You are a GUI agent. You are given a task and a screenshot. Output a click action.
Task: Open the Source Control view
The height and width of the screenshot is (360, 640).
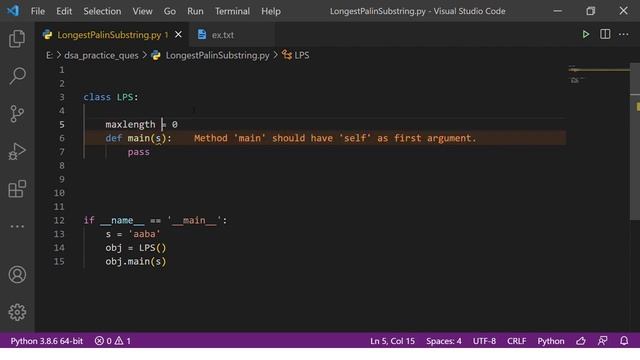17,113
